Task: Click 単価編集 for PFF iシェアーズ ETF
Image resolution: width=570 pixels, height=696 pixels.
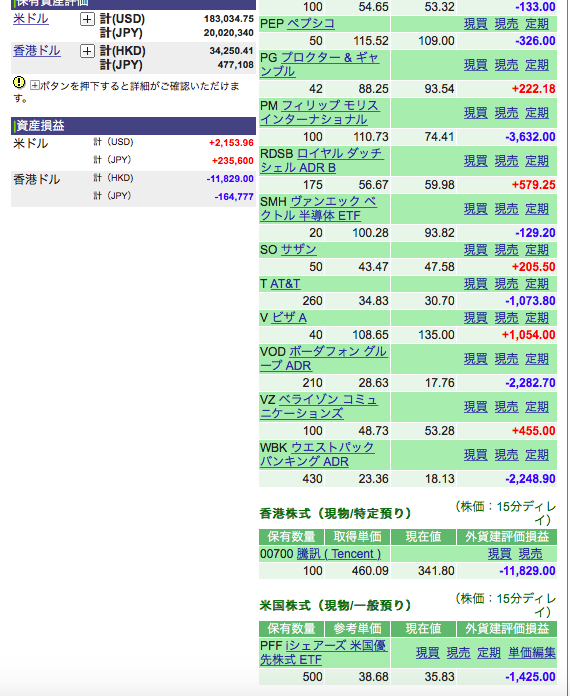Action: [532, 653]
